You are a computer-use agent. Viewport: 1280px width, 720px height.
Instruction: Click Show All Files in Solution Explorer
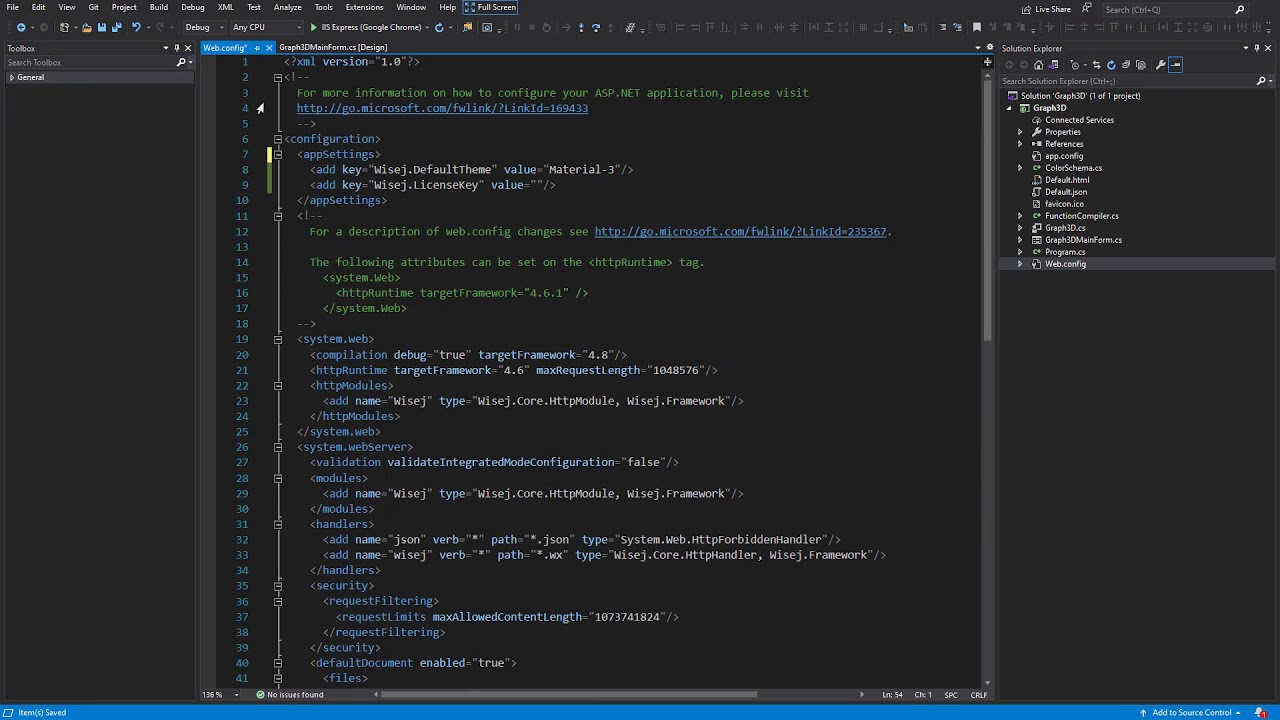[x=1141, y=65]
